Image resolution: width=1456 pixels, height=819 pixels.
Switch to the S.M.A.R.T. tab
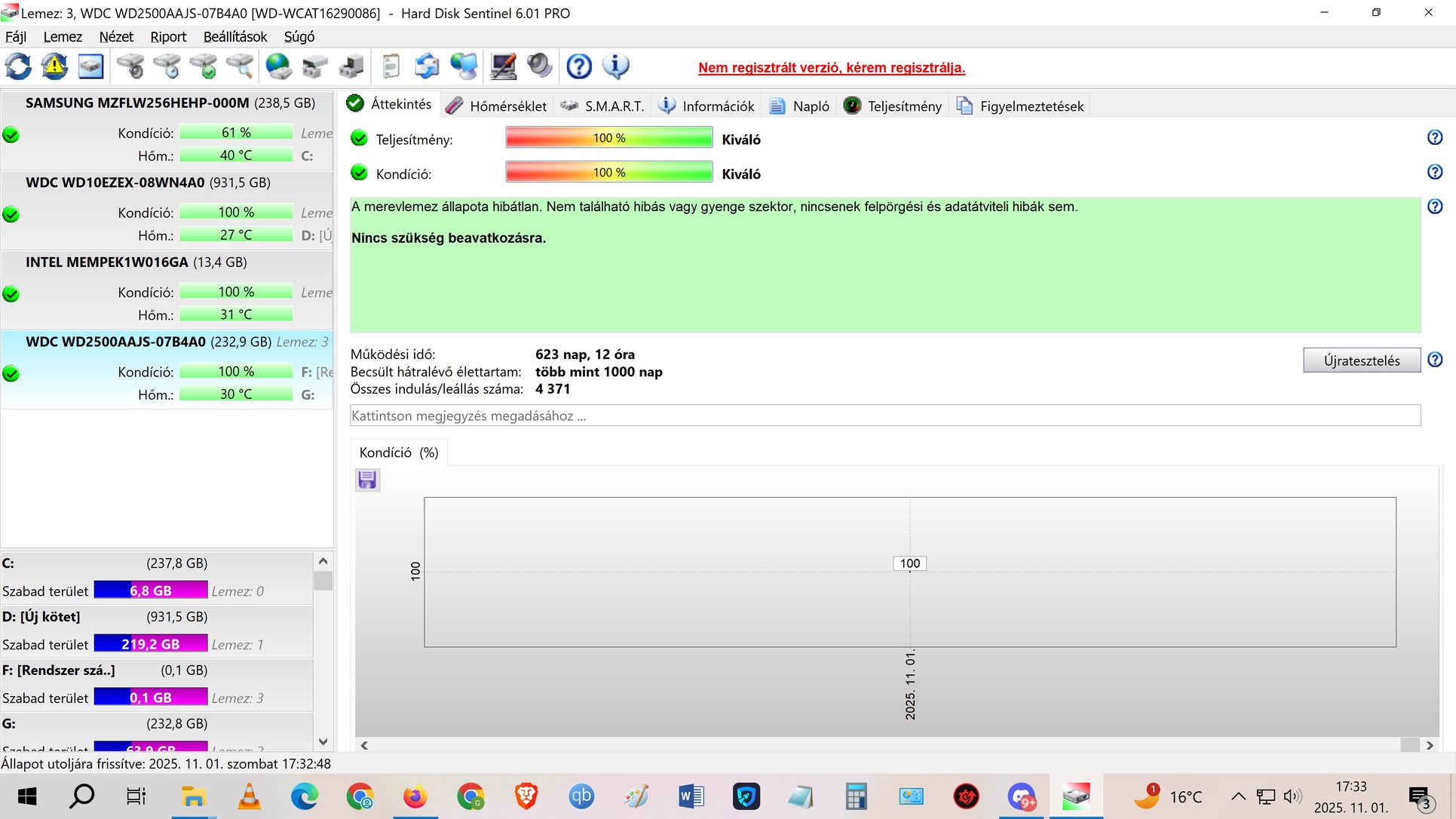click(x=602, y=106)
